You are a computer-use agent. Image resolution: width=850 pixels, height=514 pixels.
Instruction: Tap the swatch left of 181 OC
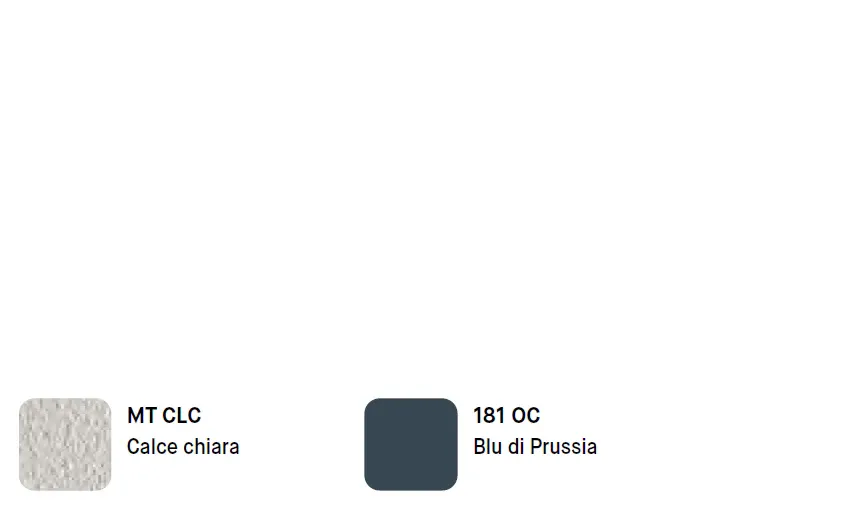[x=410, y=444]
